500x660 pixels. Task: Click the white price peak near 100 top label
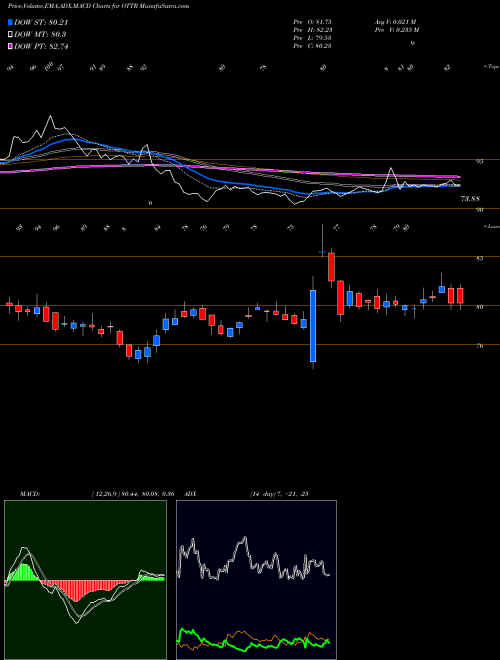tap(51, 116)
